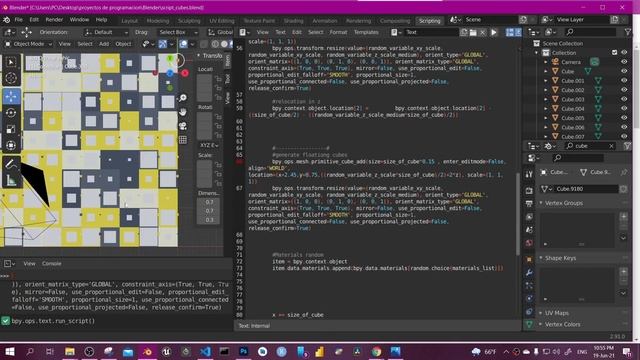Open the Tool properties tab icon
Screen dimensions: 640x360
point(529,174)
